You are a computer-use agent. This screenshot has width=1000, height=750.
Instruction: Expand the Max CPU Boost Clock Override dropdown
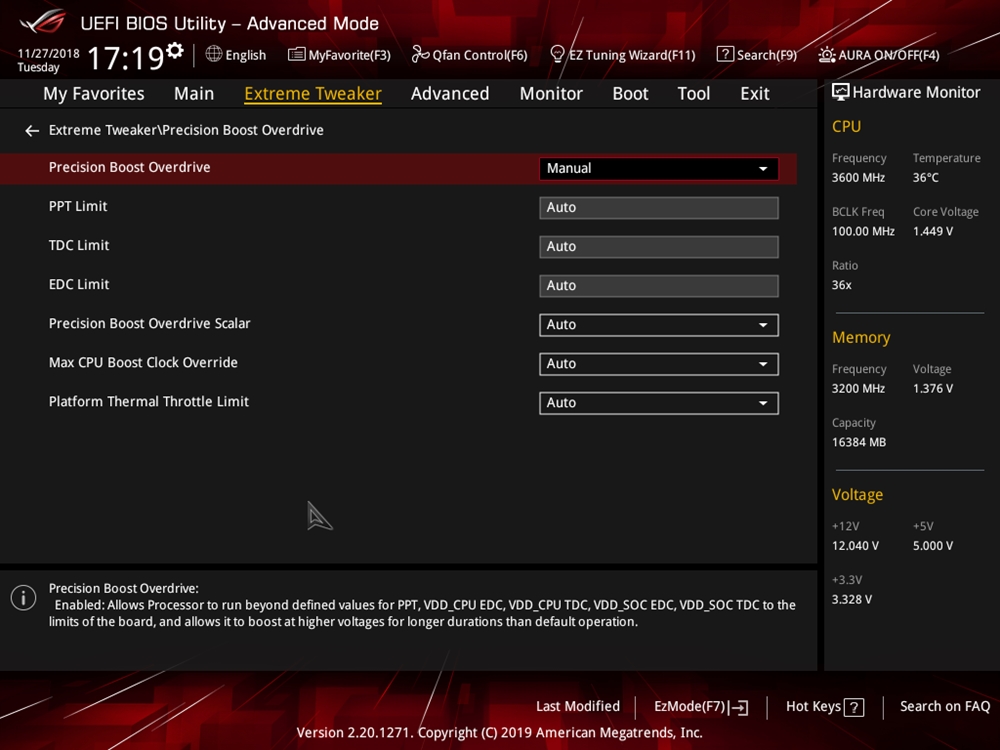658,364
